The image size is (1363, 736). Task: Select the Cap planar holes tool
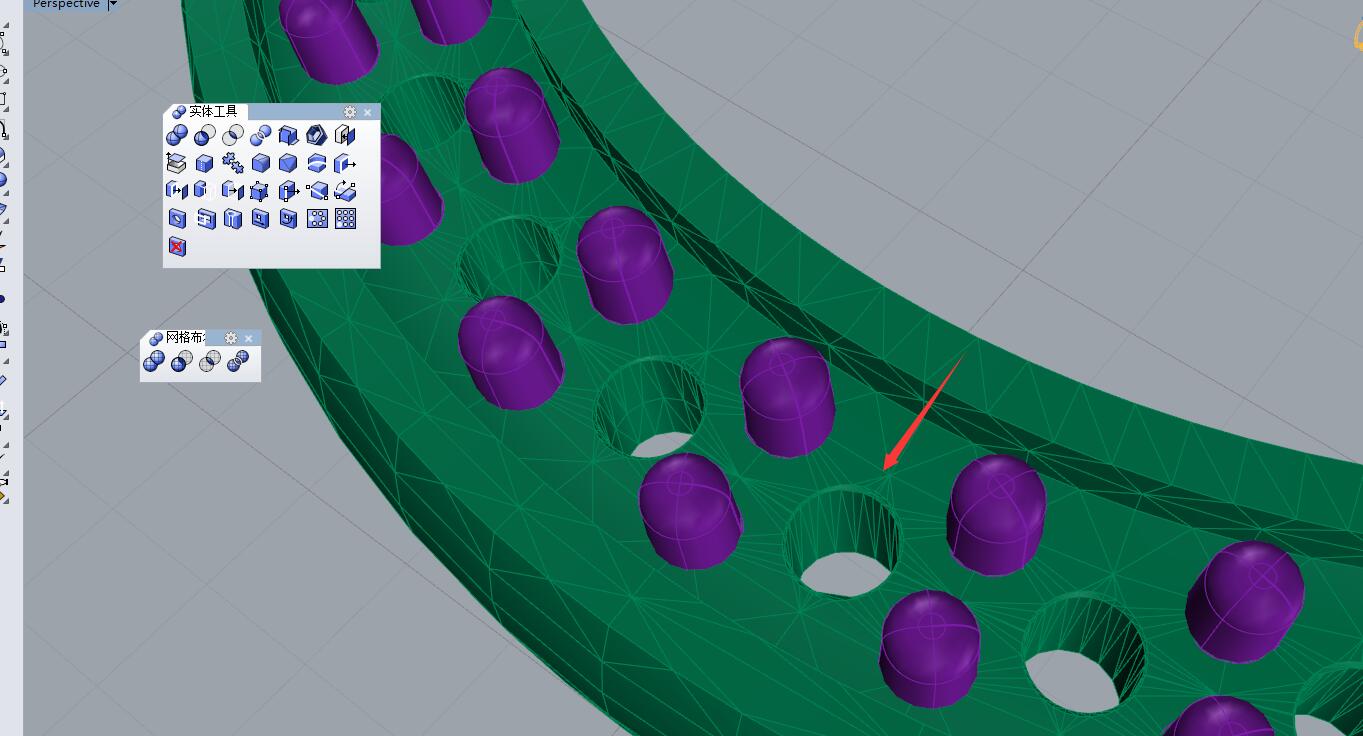pyautogui.click(x=345, y=135)
